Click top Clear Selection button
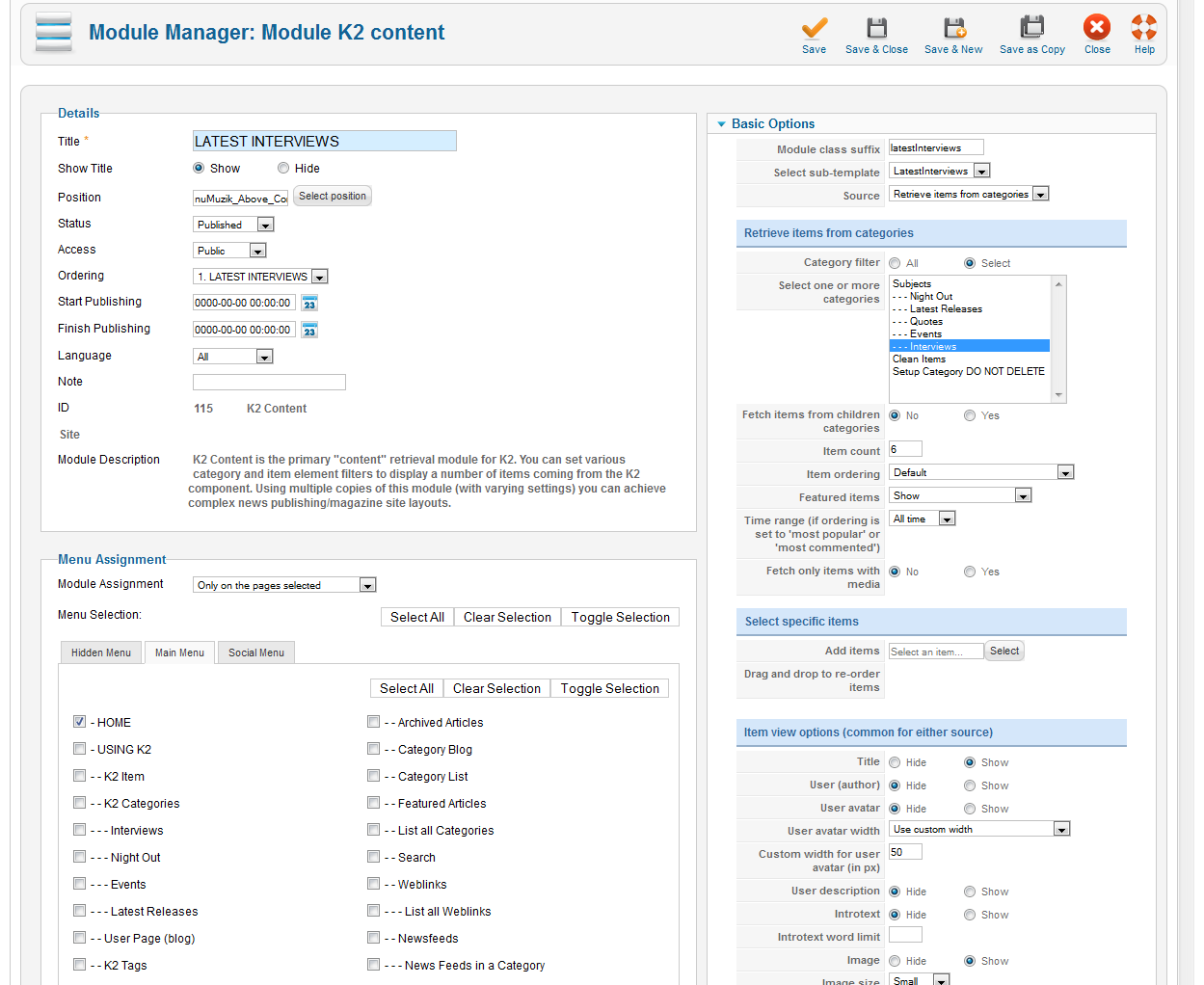Screen dimensions: 1204x985 click(x=507, y=617)
